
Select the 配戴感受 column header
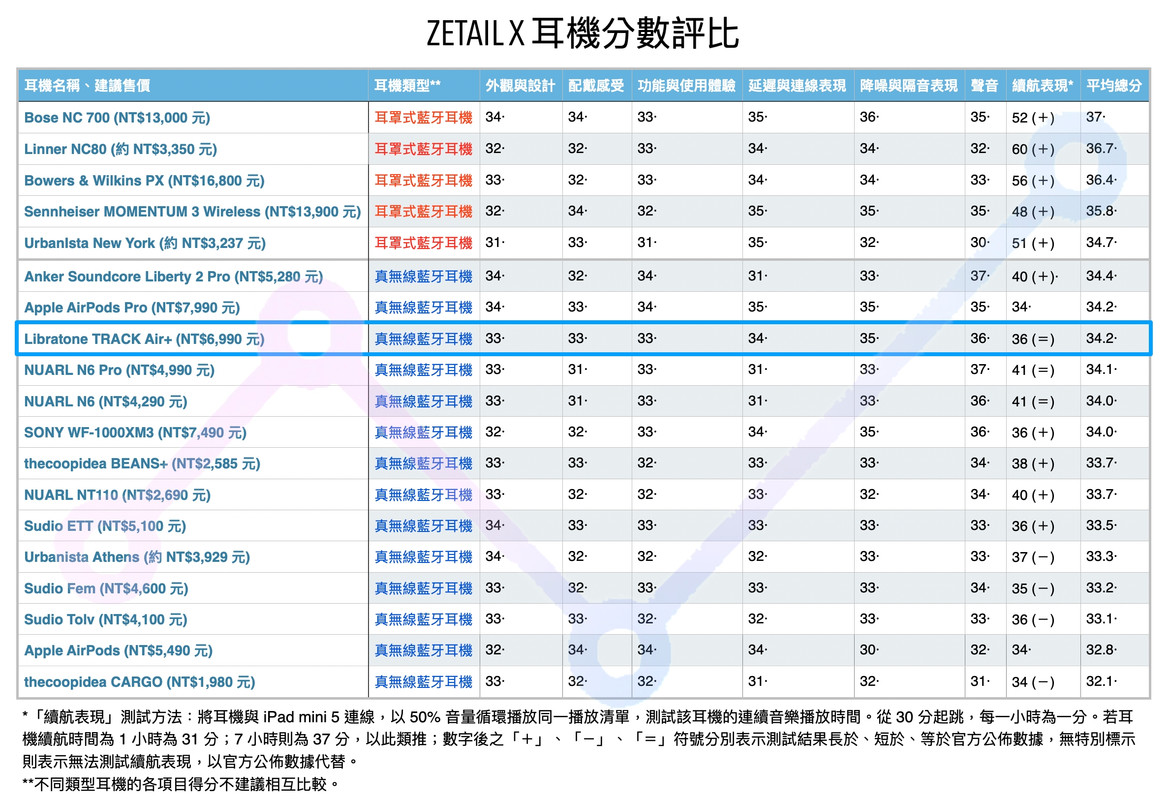[x=596, y=86]
